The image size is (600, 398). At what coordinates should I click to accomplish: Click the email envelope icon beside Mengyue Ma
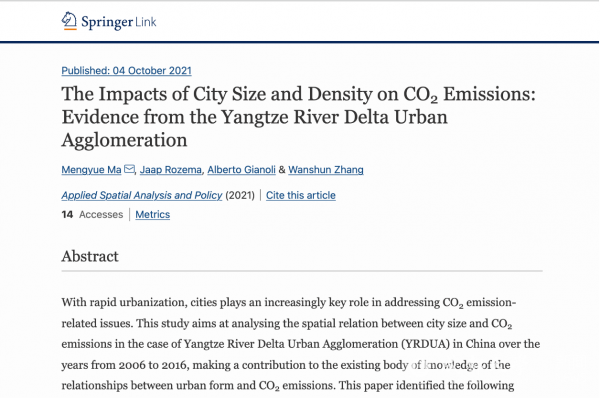(x=129, y=169)
